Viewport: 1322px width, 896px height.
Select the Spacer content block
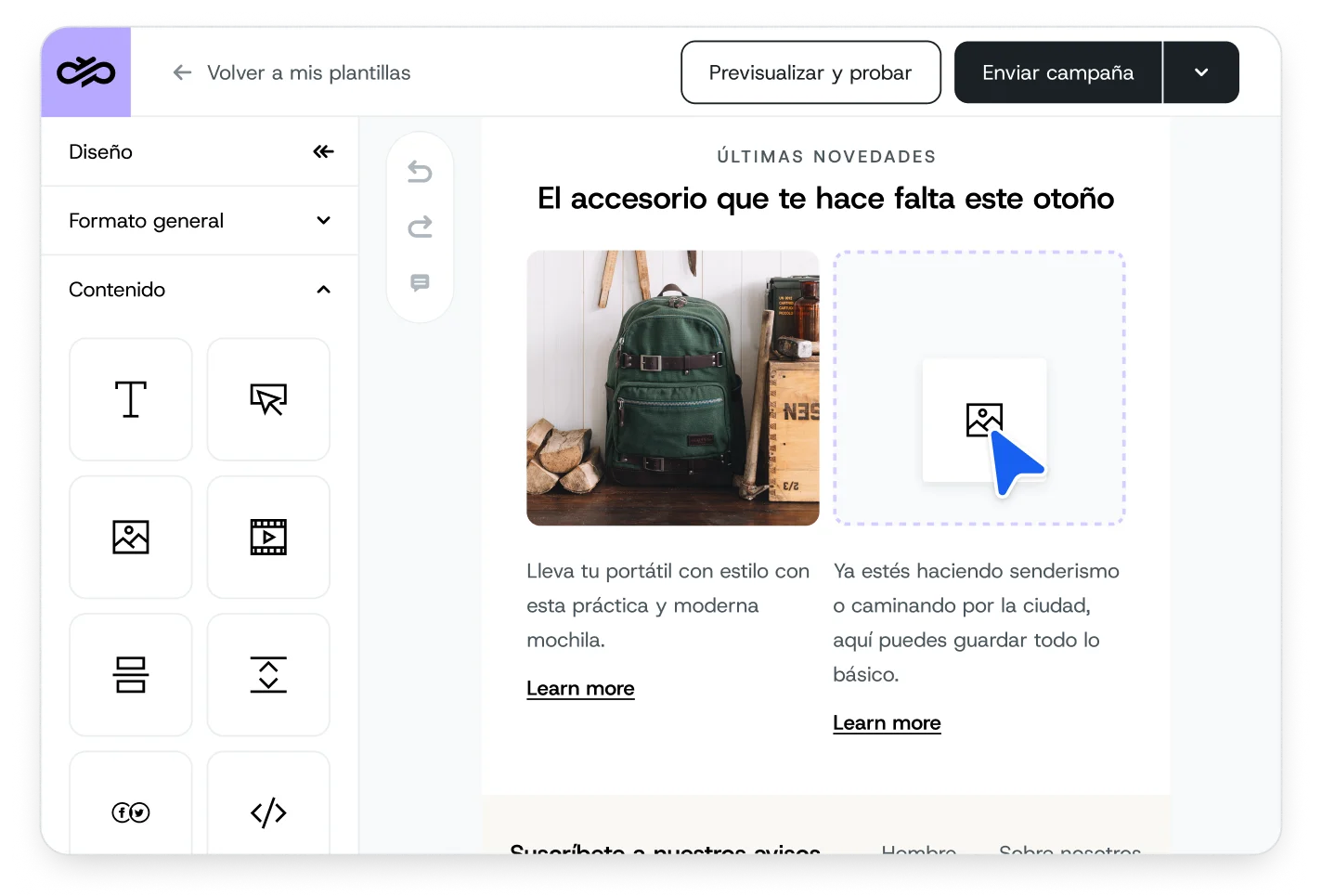(268, 675)
